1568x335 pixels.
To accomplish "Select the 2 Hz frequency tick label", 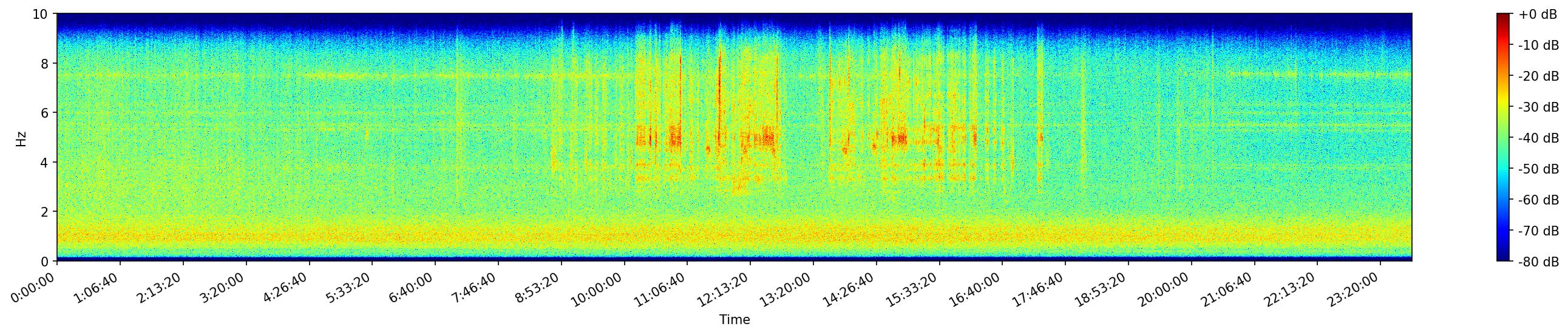I will click(45, 212).
